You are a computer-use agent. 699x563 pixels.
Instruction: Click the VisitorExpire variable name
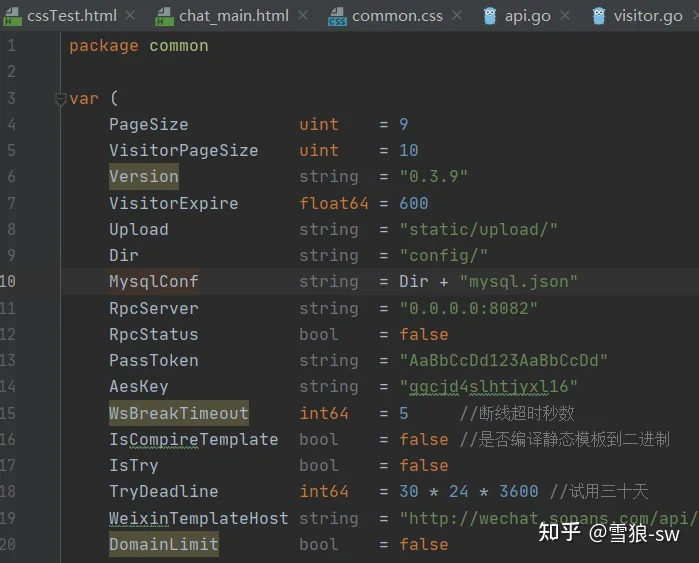[173, 203]
